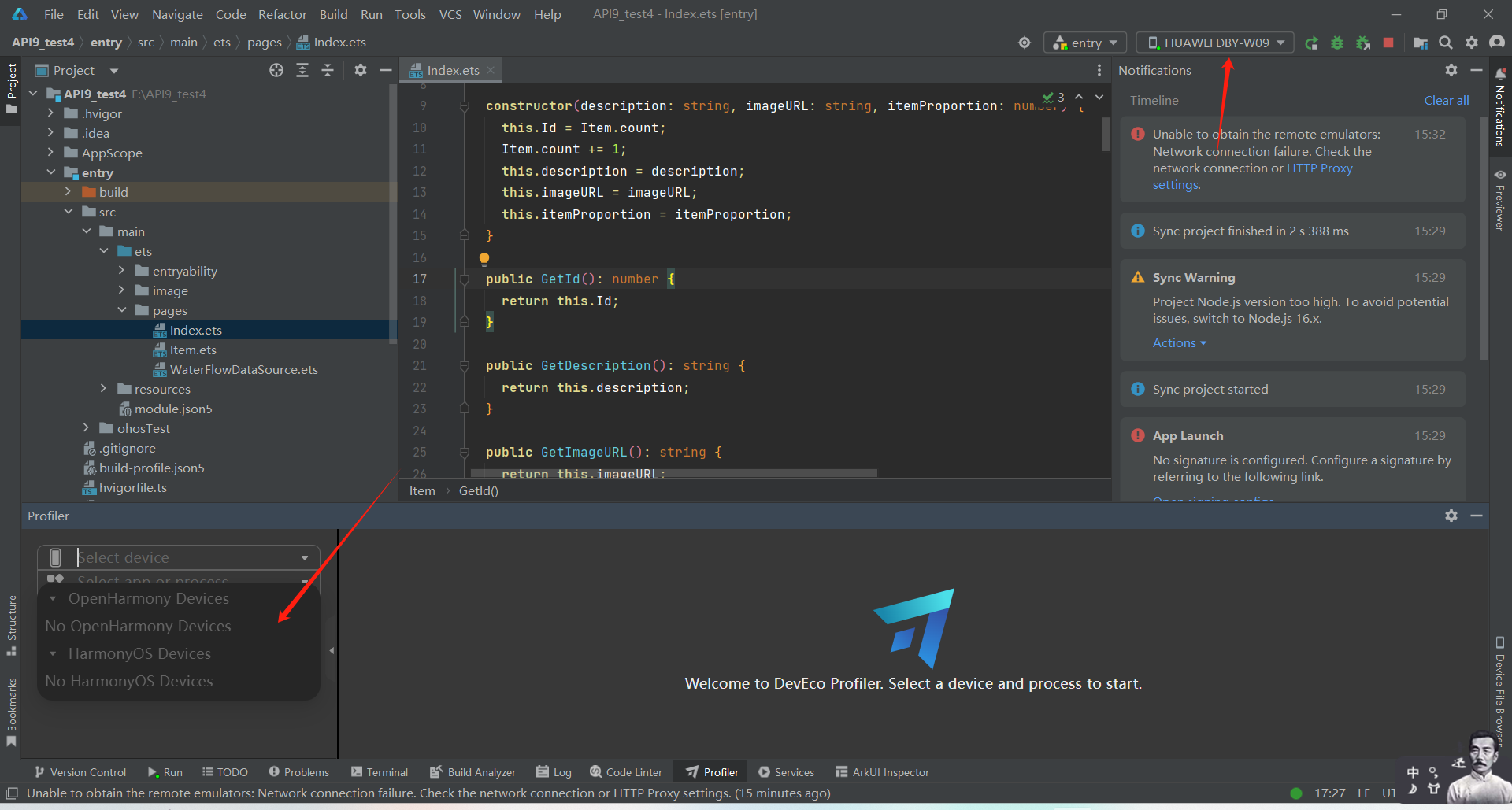Open the Refactor menu
The height and width of the screenshot is (810, 1512).
(x=282, y=14)
